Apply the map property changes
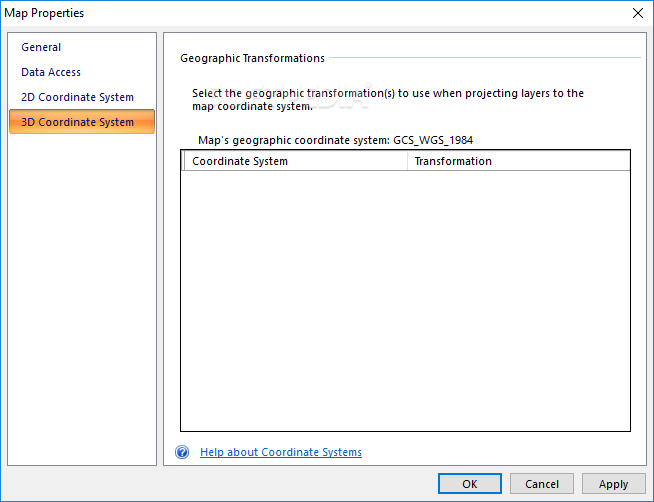 pyautogui.click(x=613, y=484)
